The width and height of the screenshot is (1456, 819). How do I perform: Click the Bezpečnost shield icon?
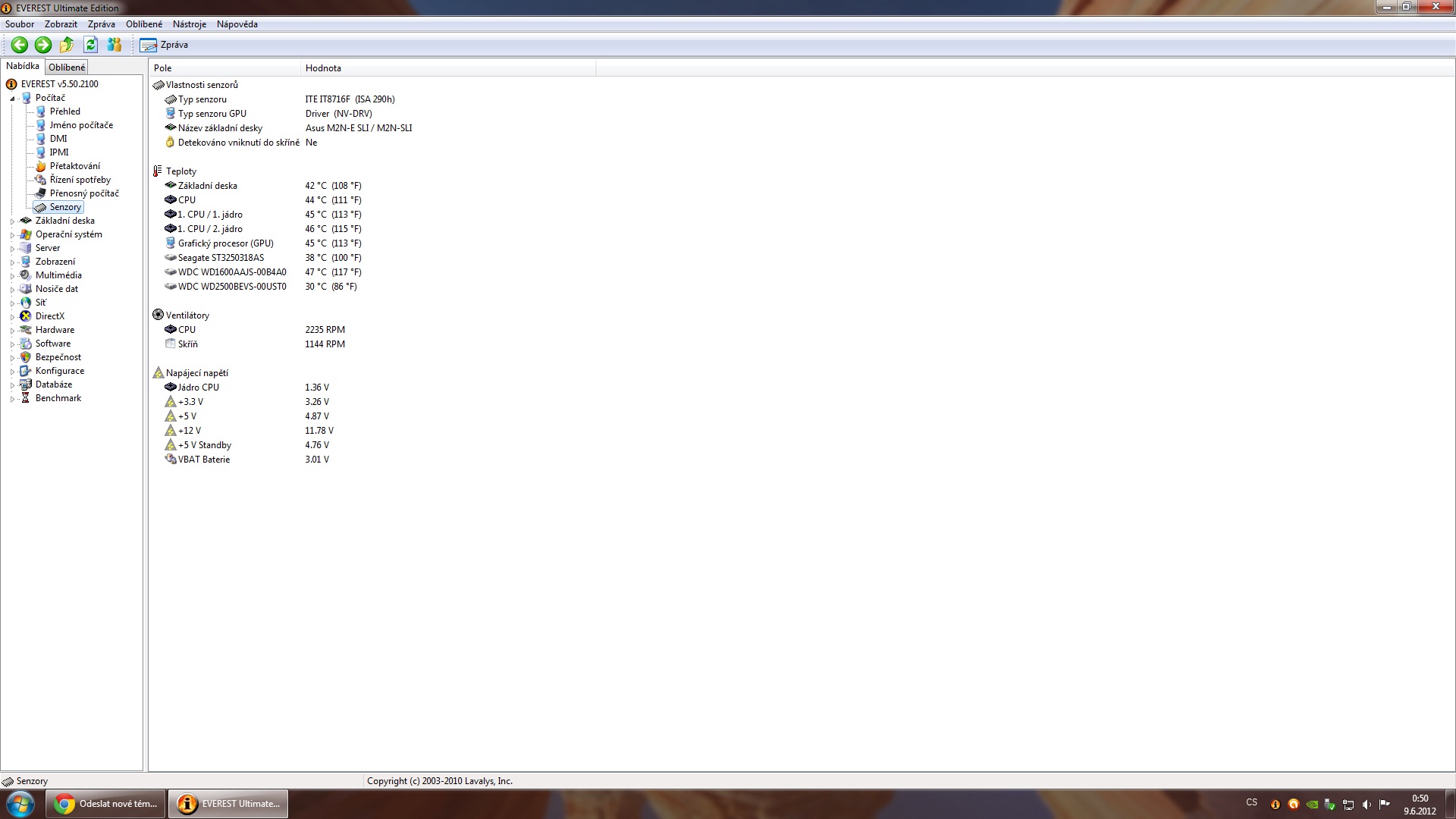tap(26, 357)
